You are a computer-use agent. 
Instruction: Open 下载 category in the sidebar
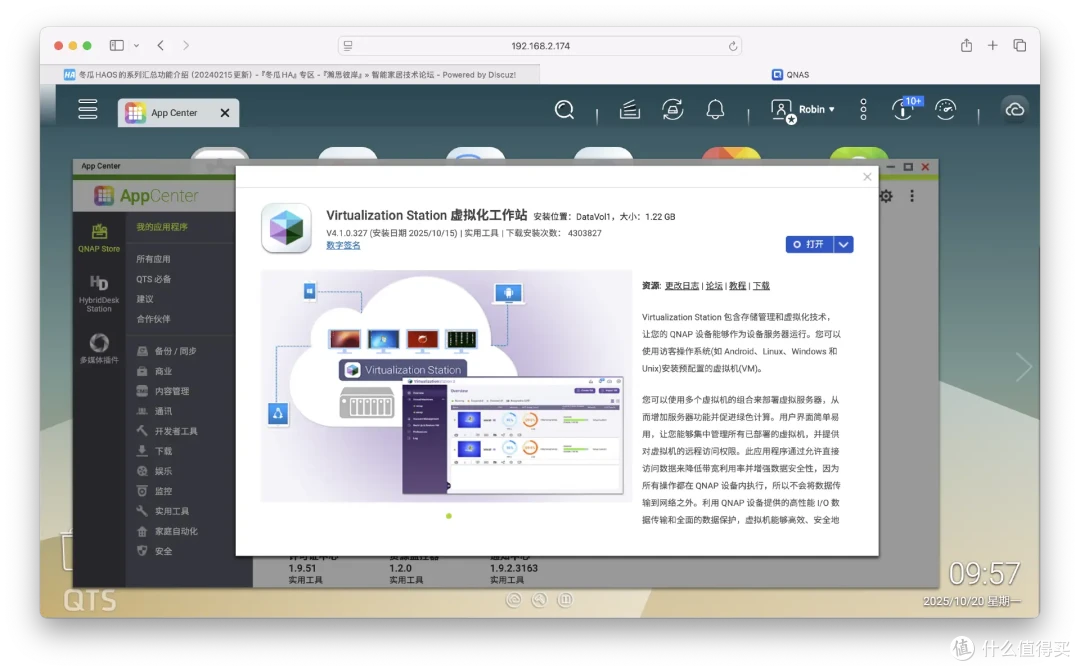tap(154, 451)
